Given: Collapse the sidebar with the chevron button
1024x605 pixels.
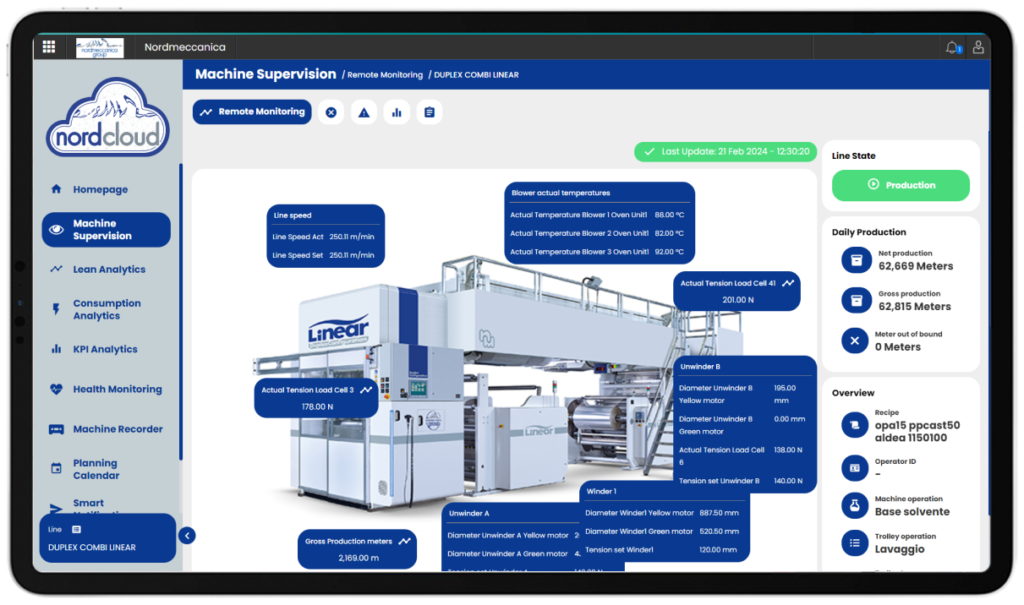Looking at the screenshot, I should click(x=187, y=536).
